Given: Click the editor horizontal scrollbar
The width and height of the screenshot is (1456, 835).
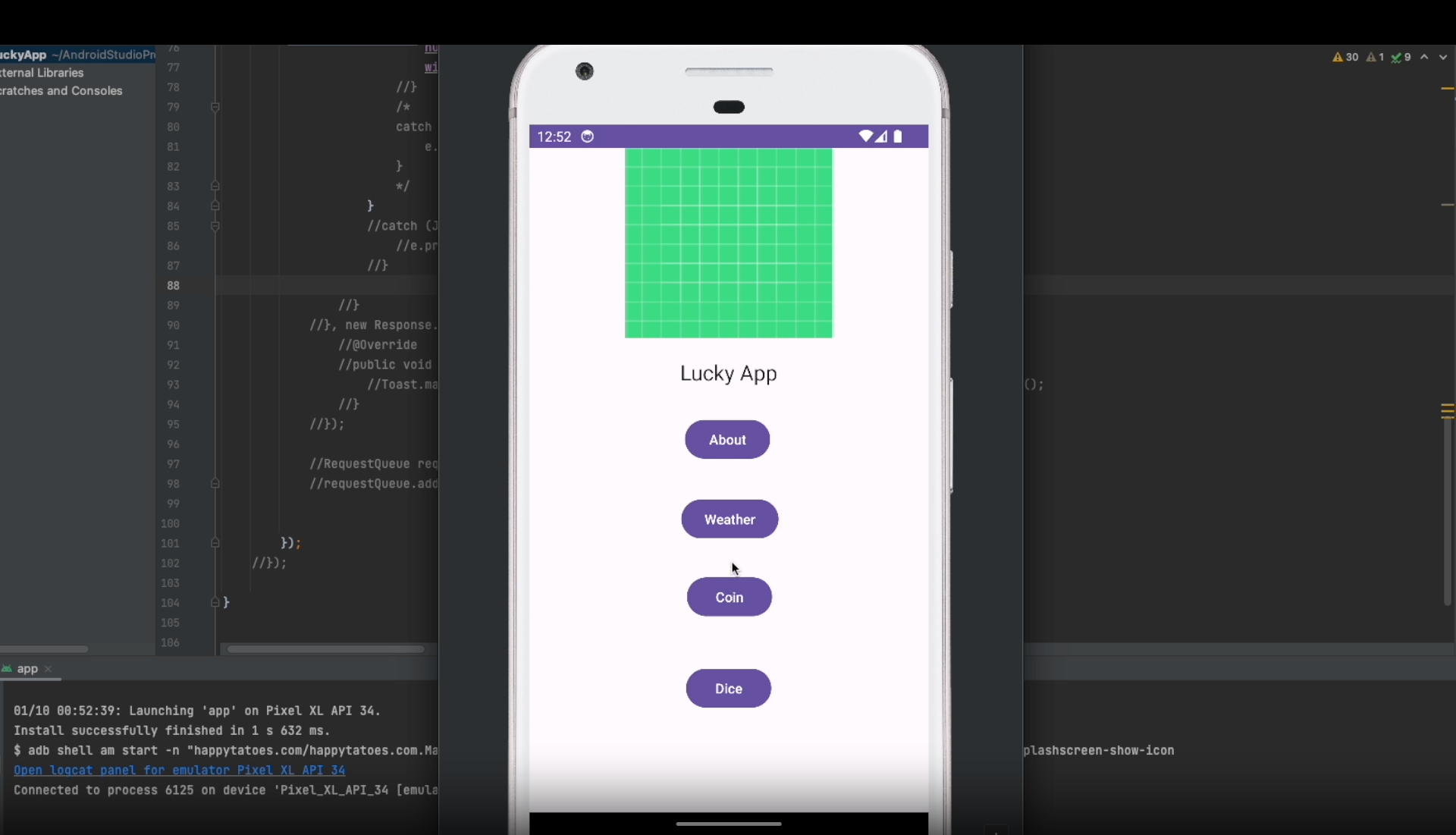Looking at the screenshot, I should (326, 649).
